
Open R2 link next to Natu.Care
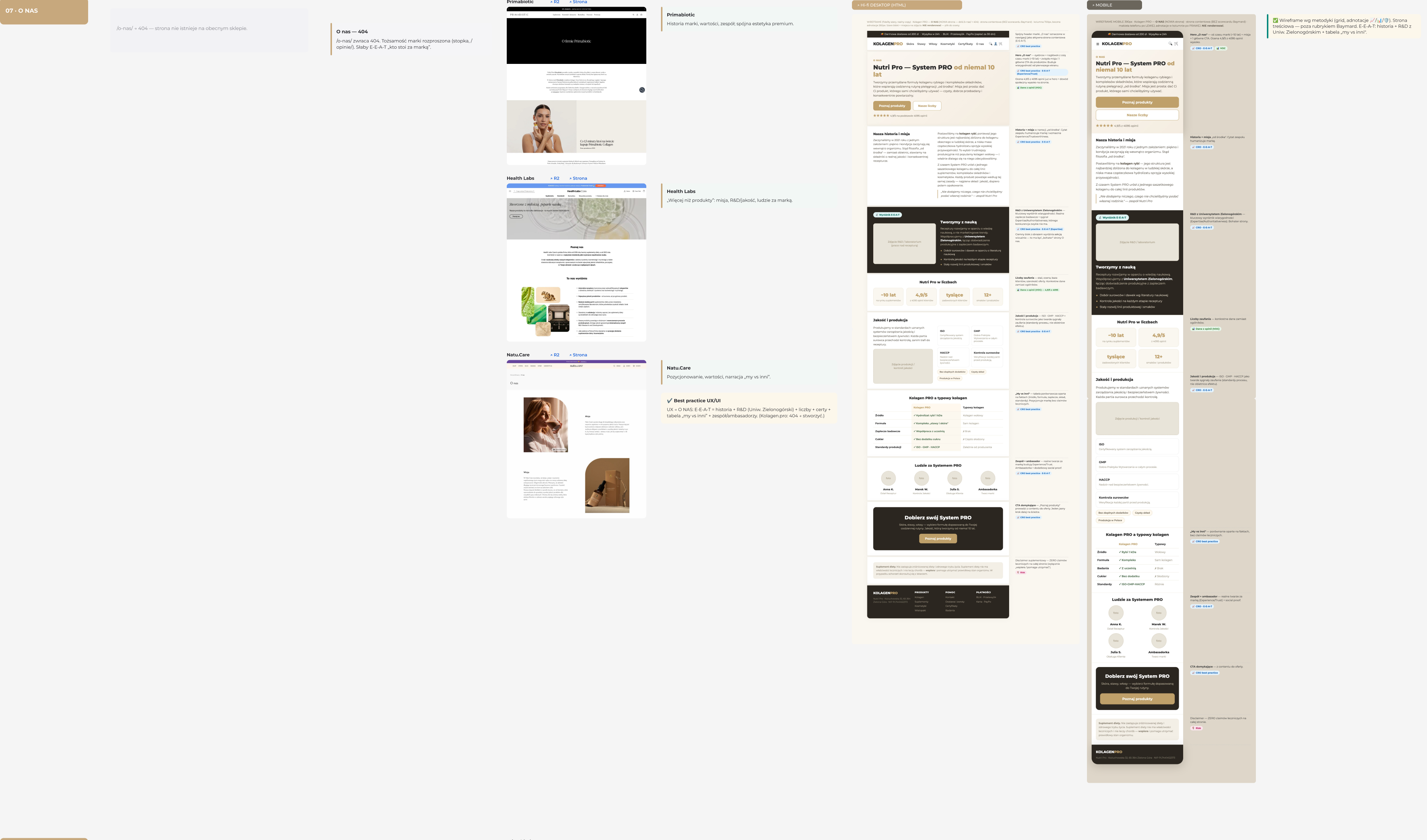click(555, 355)
